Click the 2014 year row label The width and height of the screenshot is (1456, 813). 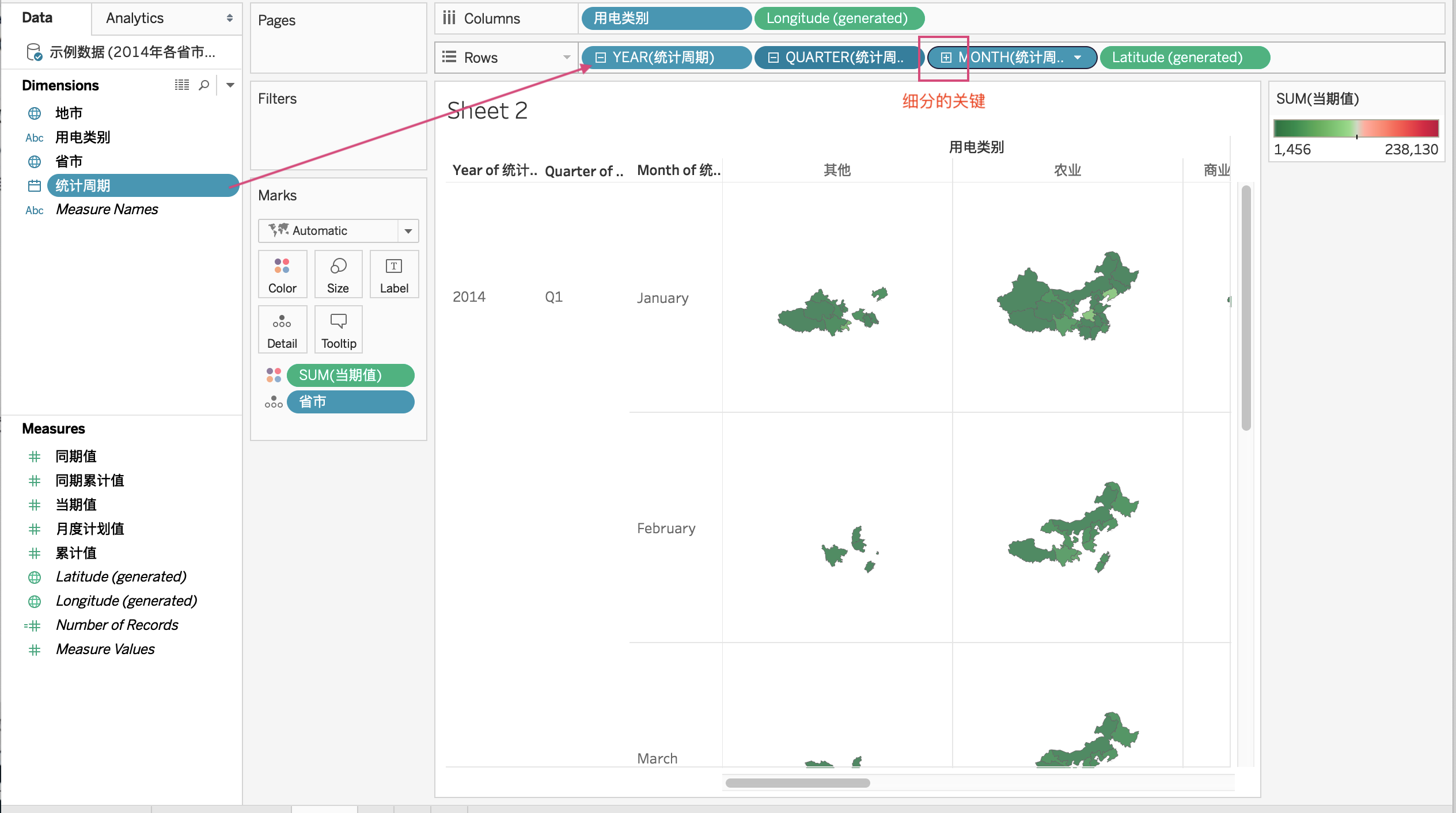pyautogui.click(x=469, y=297)
